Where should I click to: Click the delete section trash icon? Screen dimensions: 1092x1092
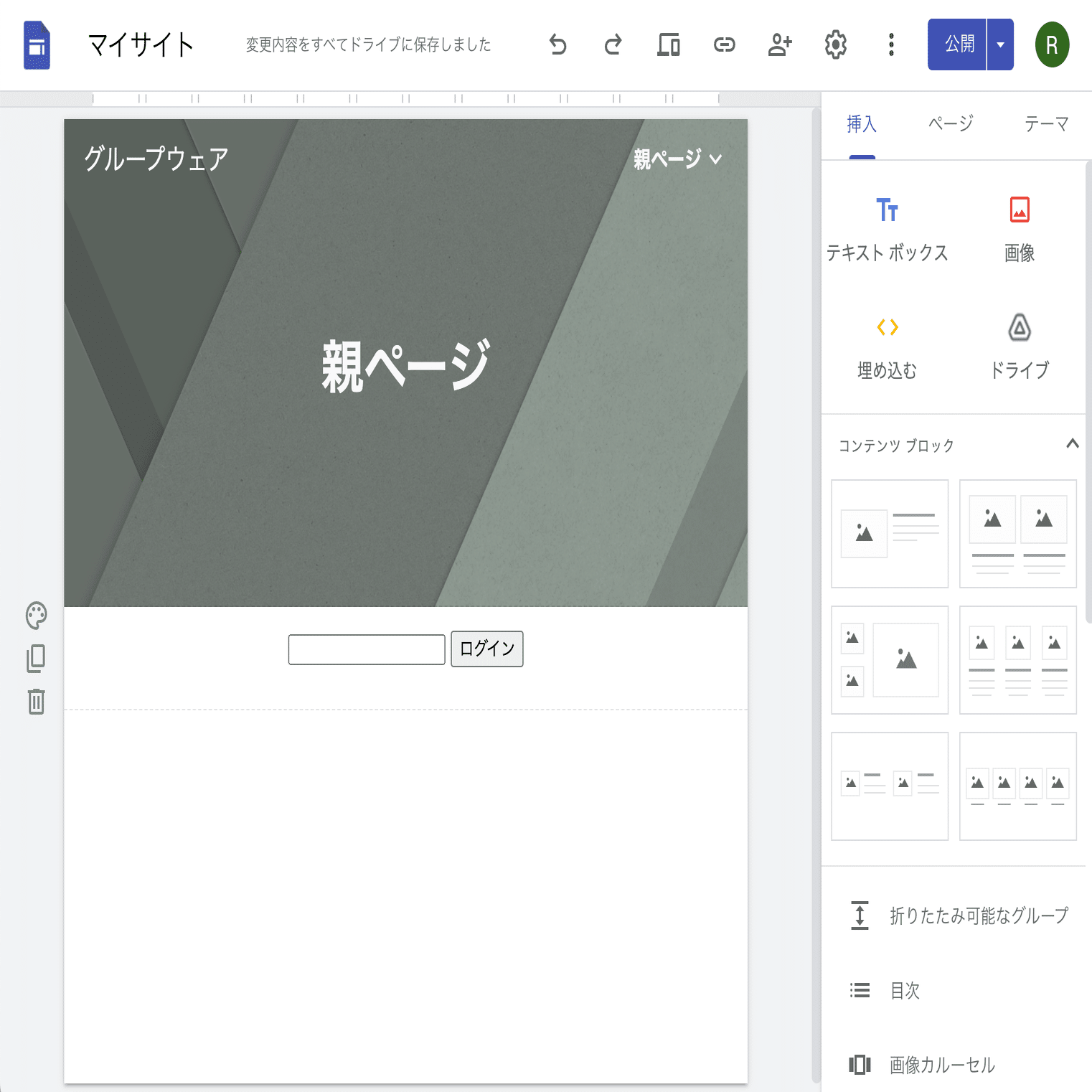pos(35,702)
